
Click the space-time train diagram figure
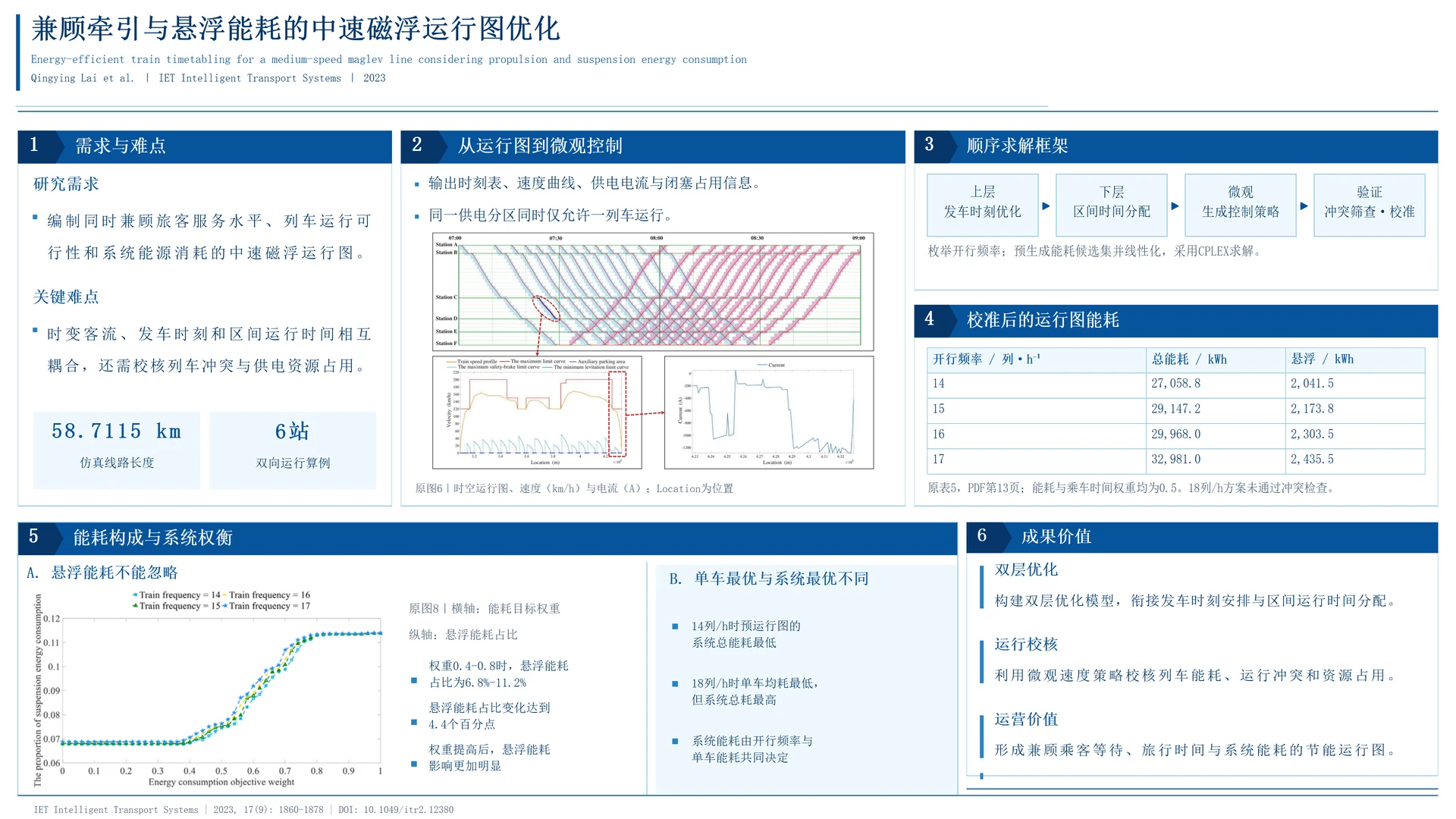[x=653, y=291]
